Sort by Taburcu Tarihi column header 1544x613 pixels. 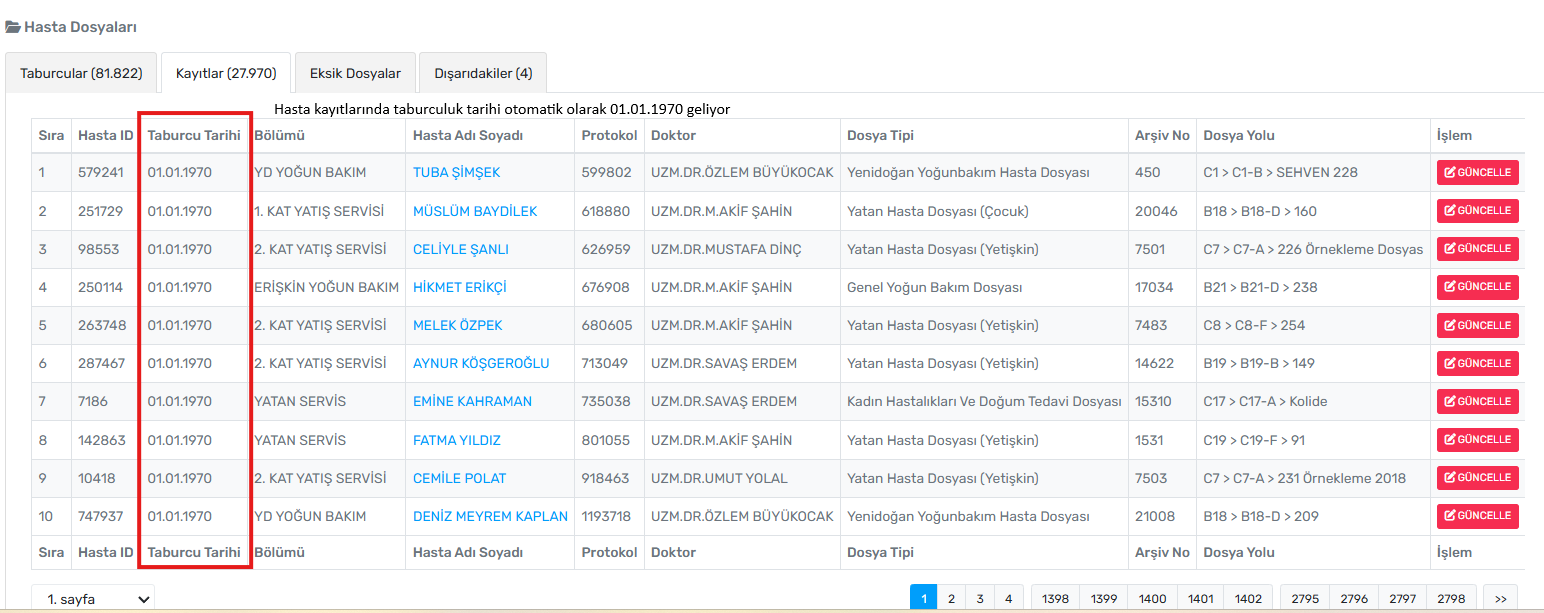pyautogui.click(x=194, y=136)
